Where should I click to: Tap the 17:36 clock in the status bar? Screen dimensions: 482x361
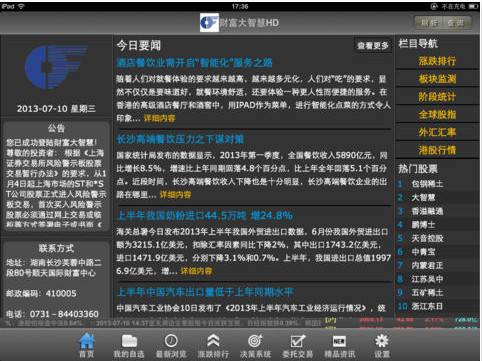click(240, 6)
